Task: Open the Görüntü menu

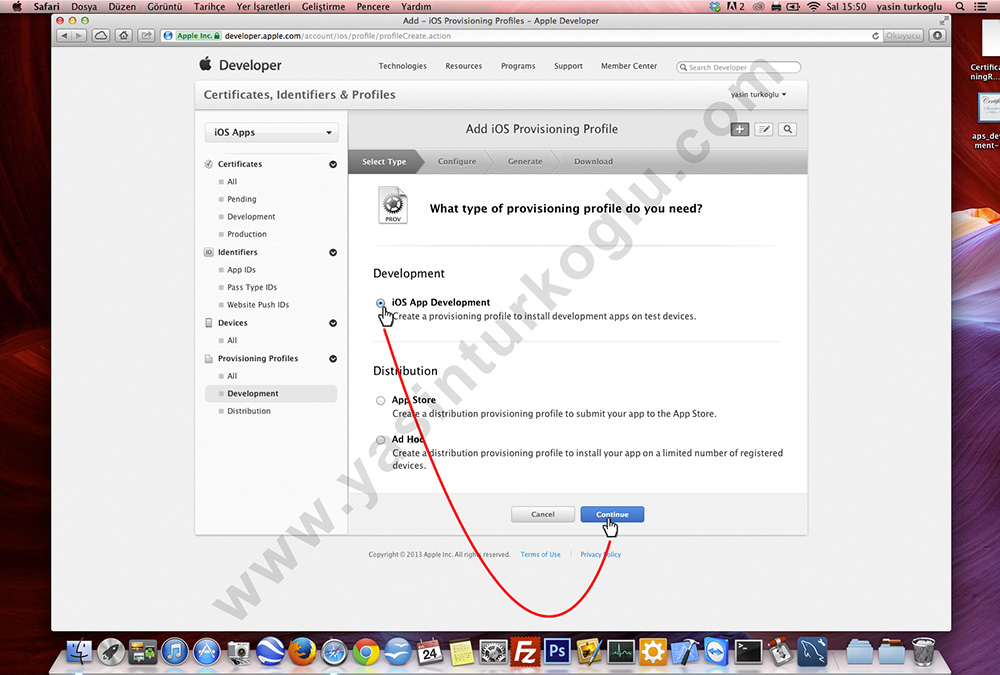Action: (165, 6)
